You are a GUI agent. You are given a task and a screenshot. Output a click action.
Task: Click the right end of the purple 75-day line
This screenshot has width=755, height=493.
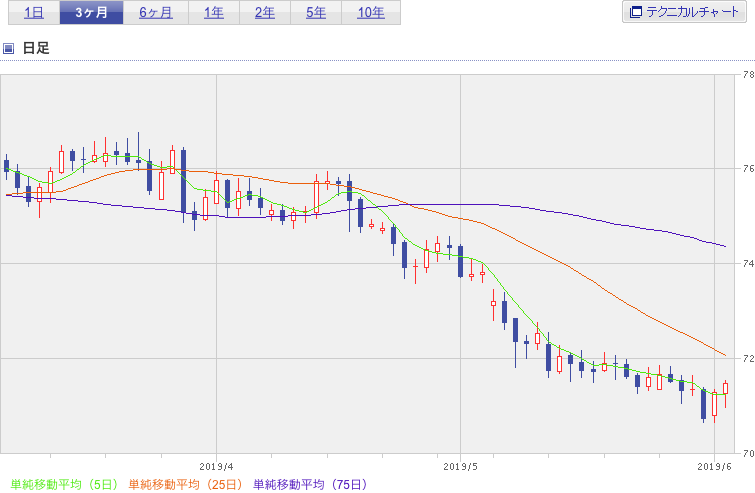coord(725,246)
